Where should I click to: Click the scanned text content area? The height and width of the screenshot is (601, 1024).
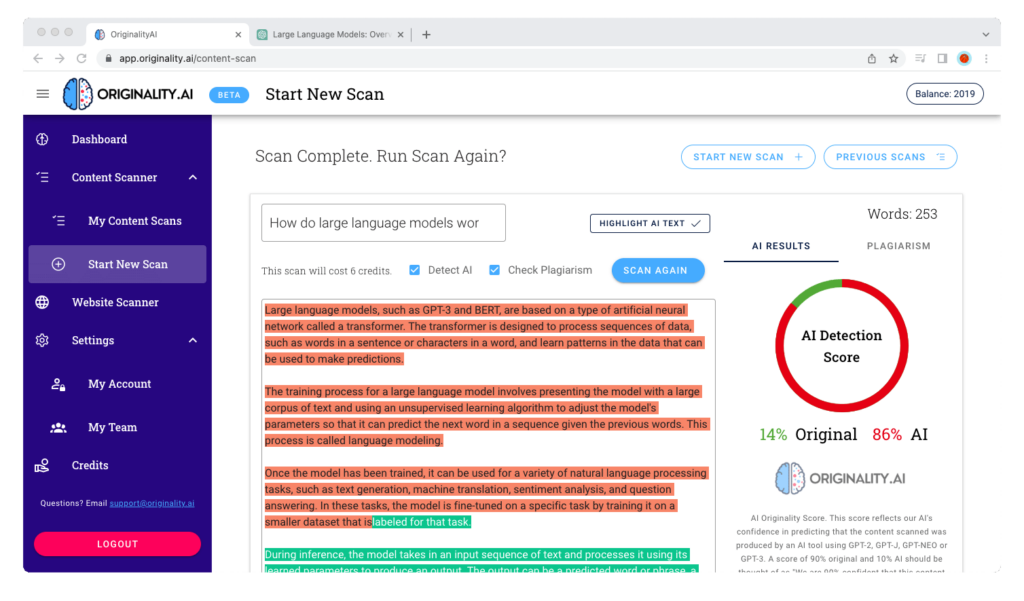pos(488,436)
